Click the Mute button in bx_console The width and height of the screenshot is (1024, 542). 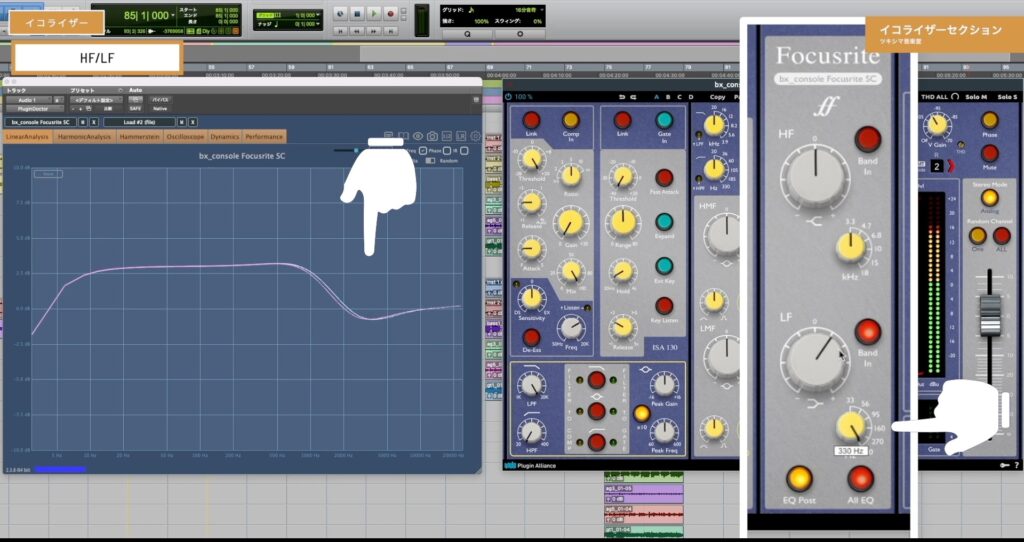989,153
